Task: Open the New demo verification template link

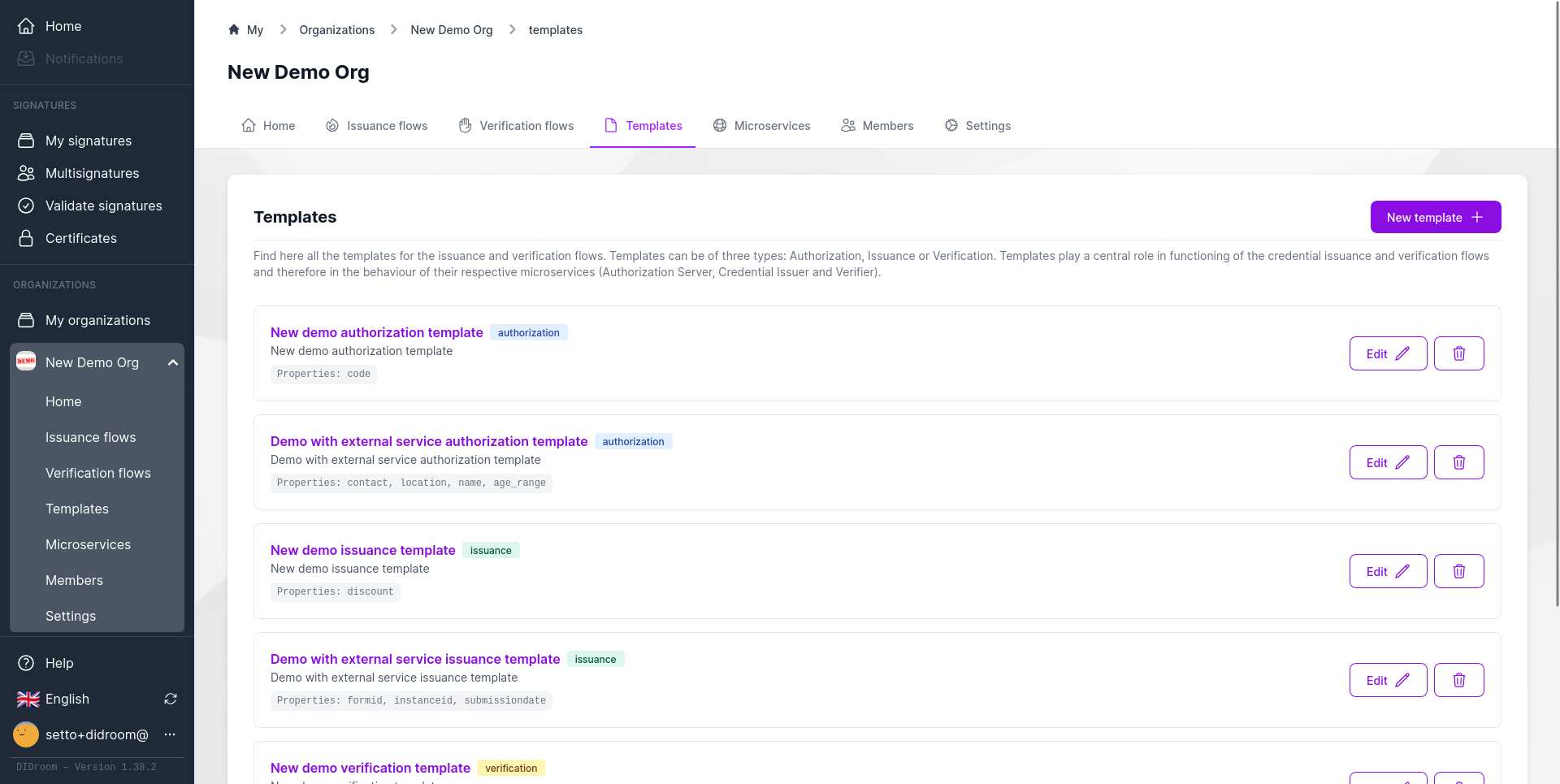Action: point(370,768)
